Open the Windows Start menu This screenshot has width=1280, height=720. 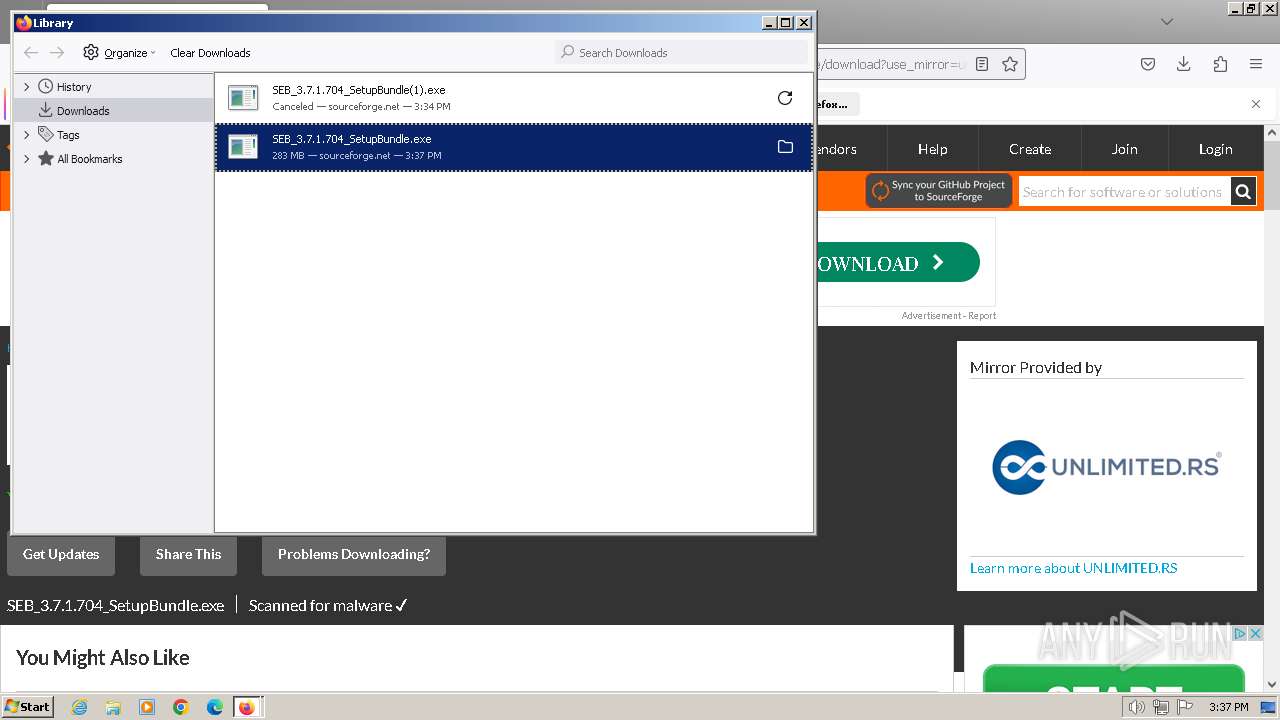point(28,706)
